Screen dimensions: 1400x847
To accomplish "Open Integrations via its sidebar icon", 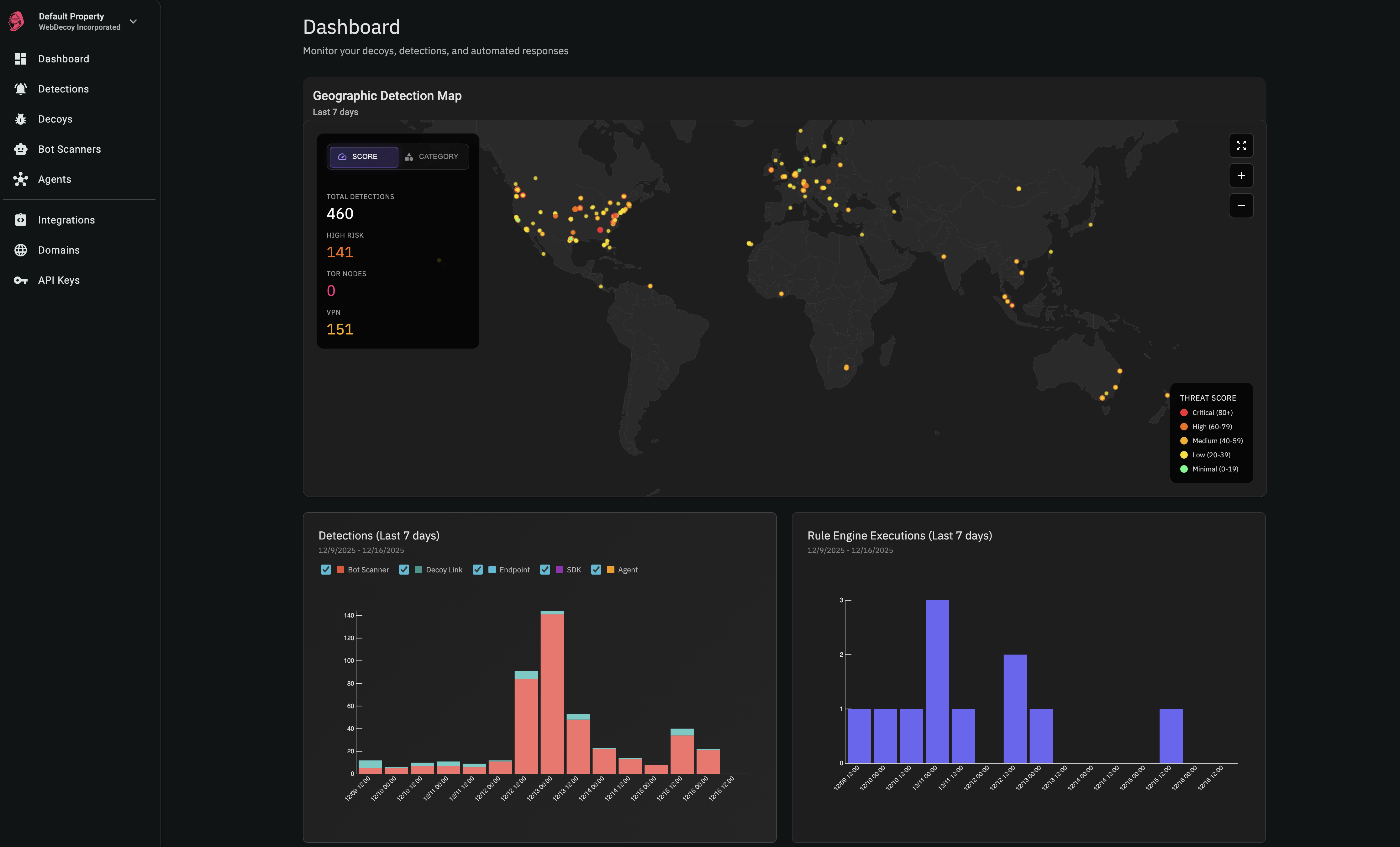I will click(20, 220).
